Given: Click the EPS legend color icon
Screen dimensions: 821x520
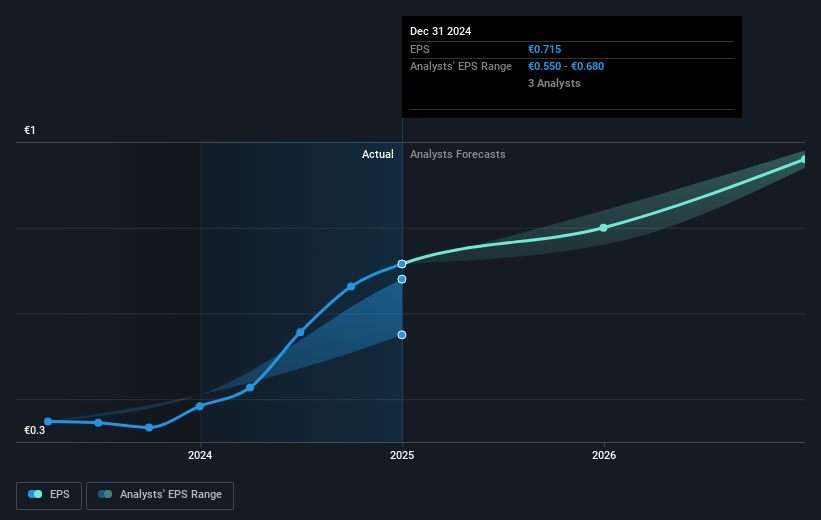Looking at the screenshot, I should click(x=35, y=494).
